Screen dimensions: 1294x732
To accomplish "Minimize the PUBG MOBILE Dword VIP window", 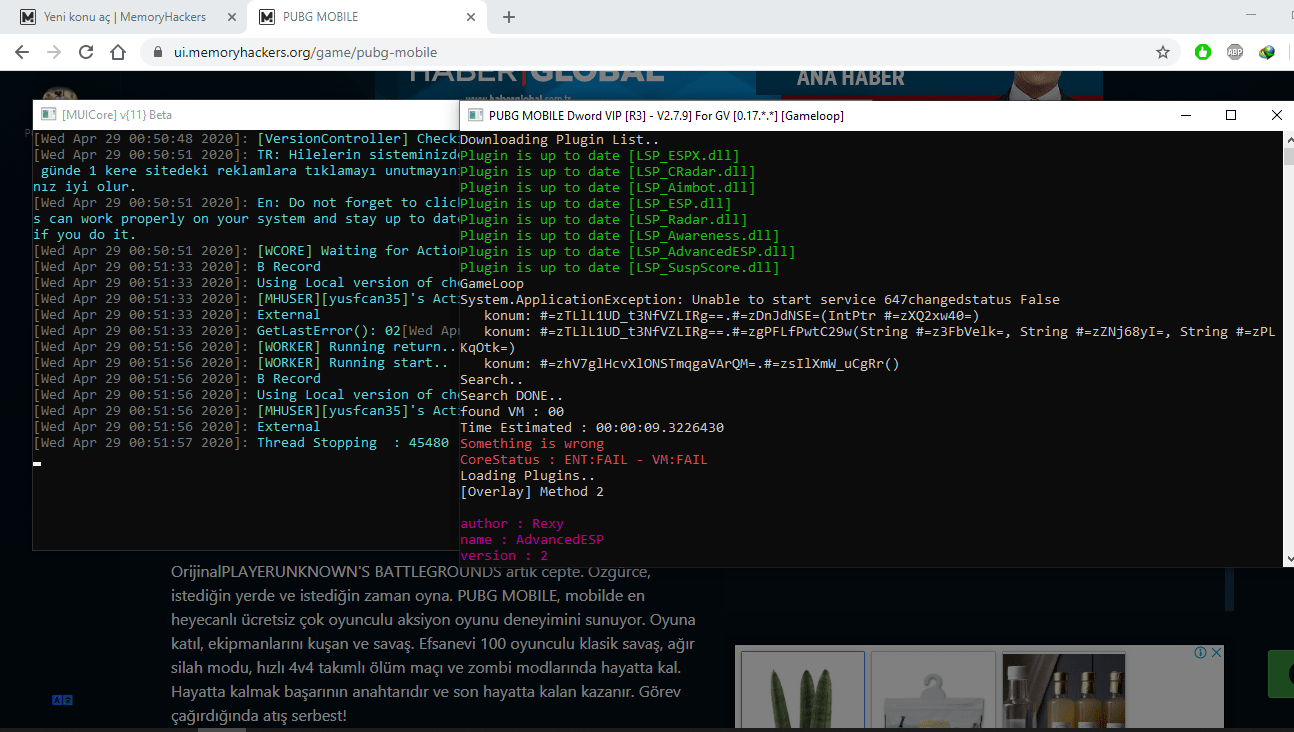I will (1185, 115).
